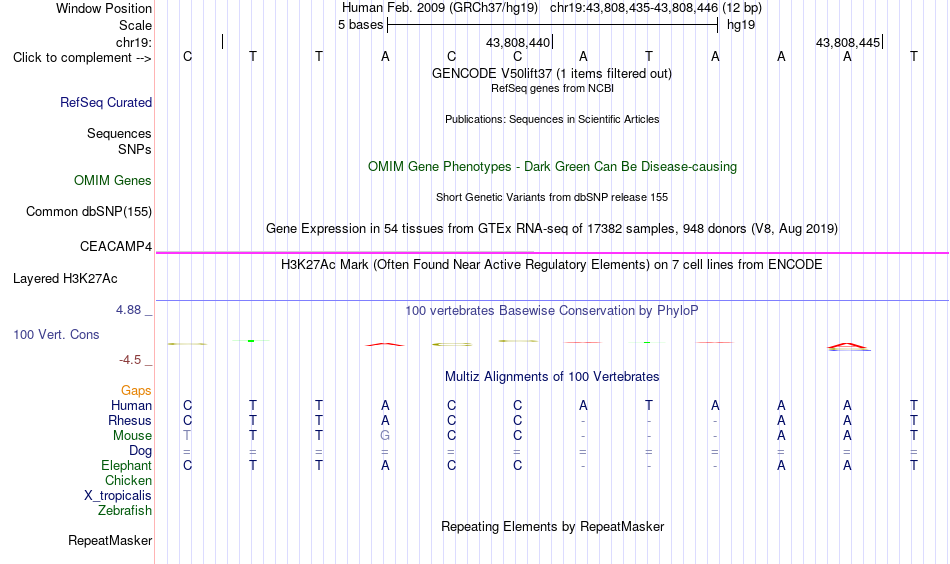
Task: Click the Sequences track label
Action: tap(119, 133)
